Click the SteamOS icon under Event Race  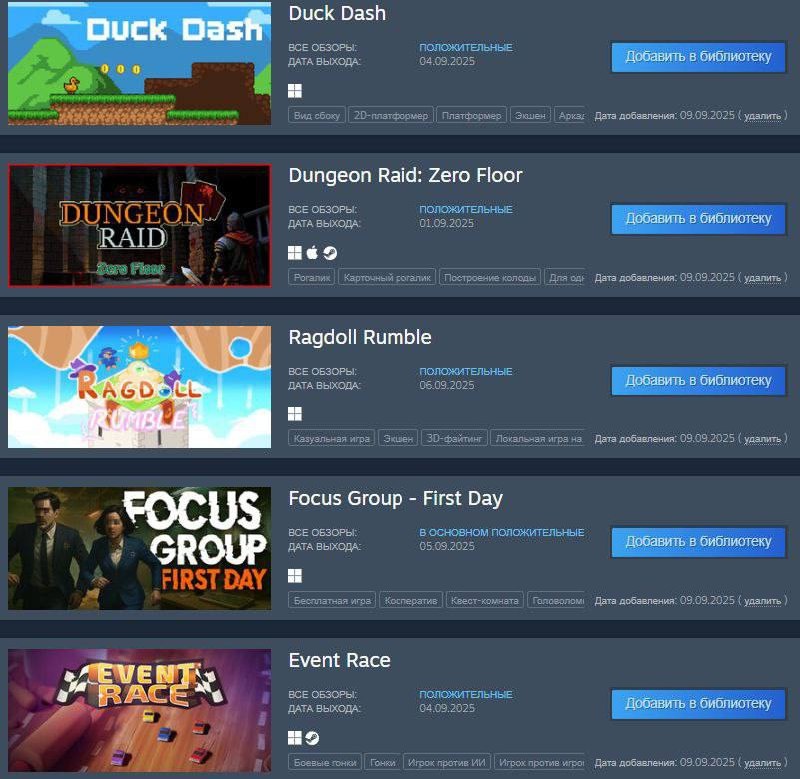312,738
